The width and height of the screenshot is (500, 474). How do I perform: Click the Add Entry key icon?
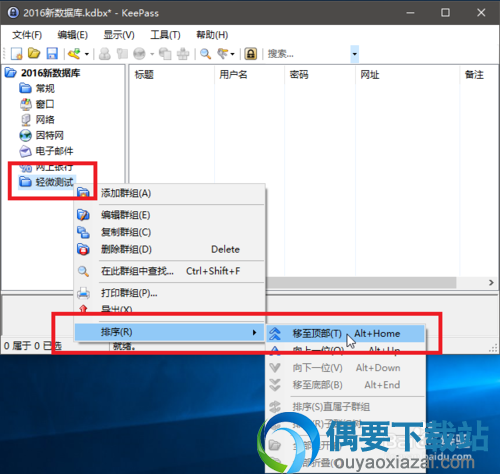74,54
